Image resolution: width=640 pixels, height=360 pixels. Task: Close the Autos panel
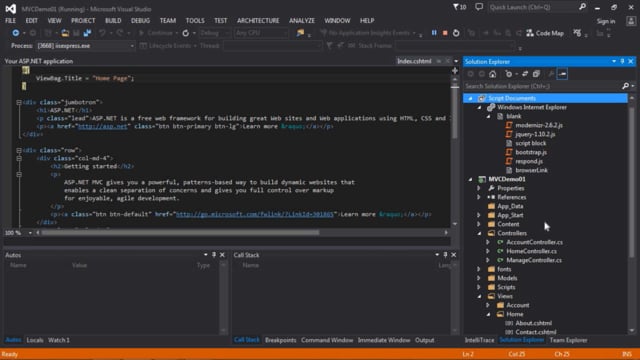pos(222,255)
